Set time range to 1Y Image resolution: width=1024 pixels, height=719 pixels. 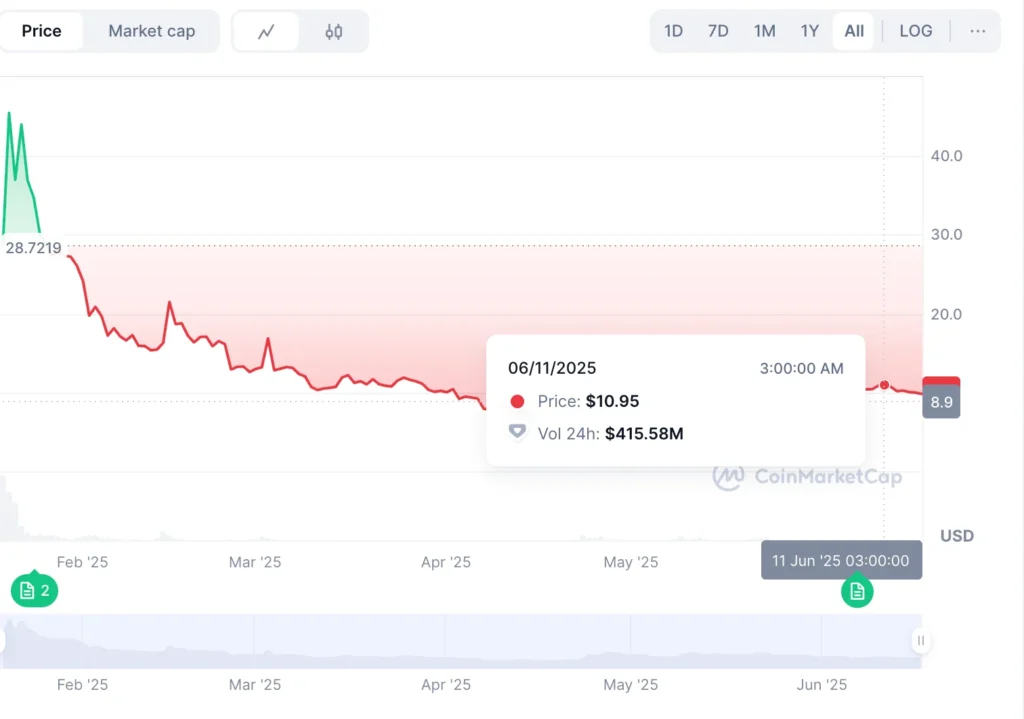[809, 31]
